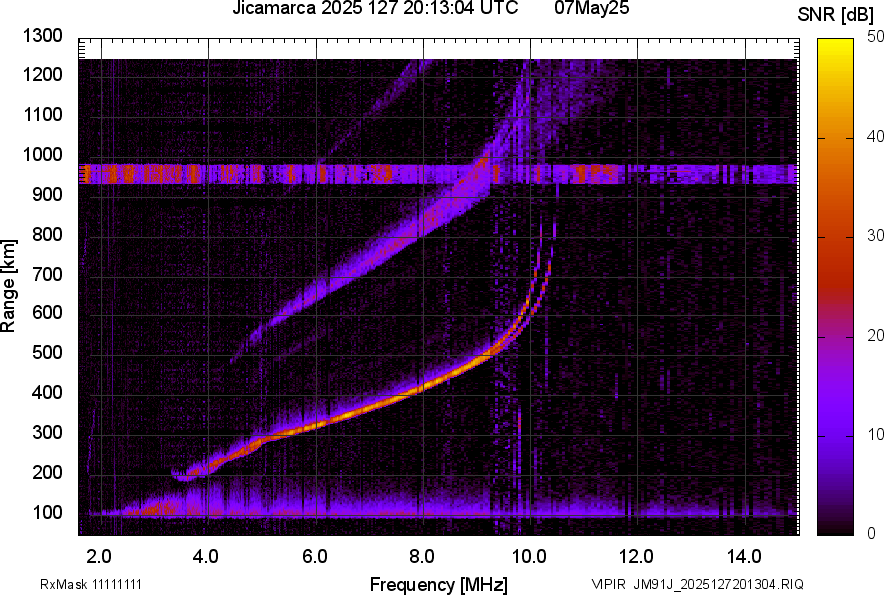Click range tick label '700'
The width and height of the screenshot is (884, 595).
click(x=47, y=274)
